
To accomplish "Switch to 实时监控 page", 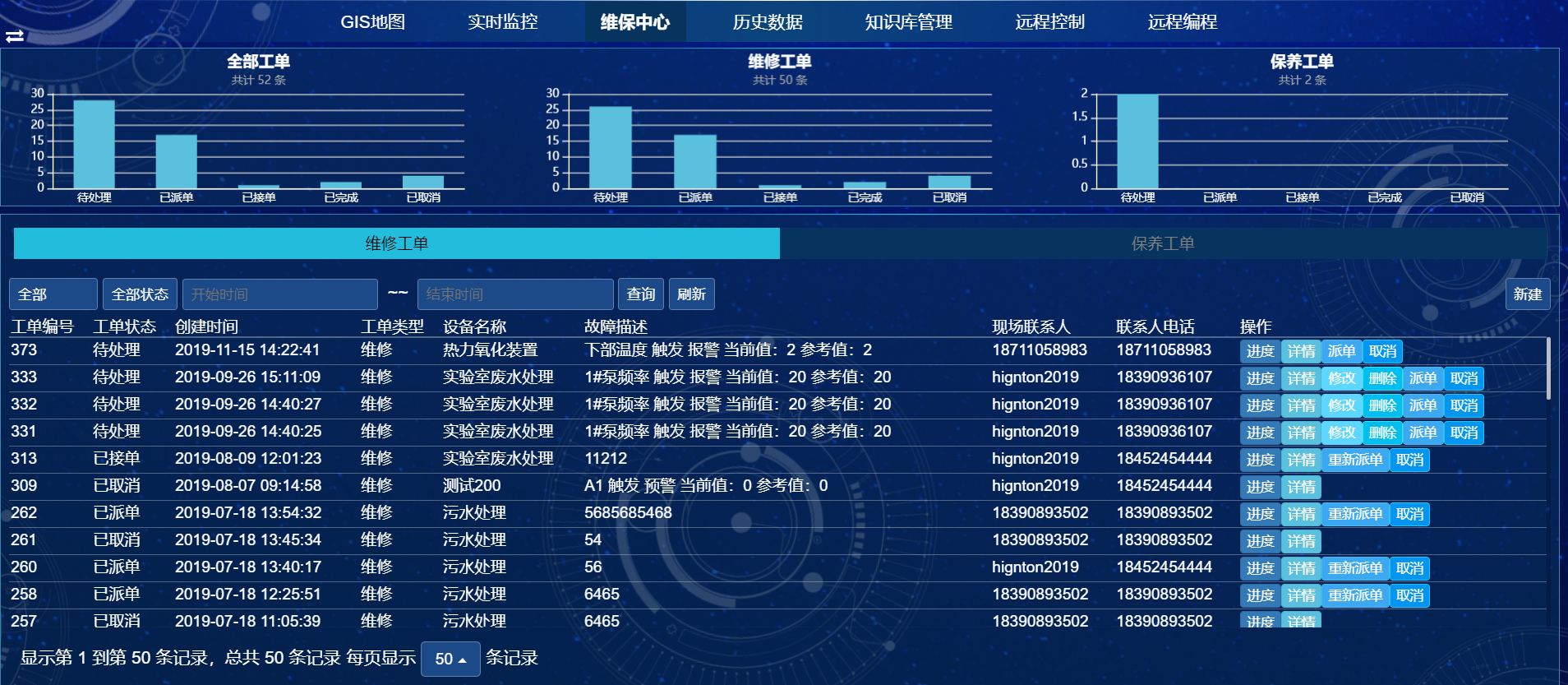I will point(503,22).
